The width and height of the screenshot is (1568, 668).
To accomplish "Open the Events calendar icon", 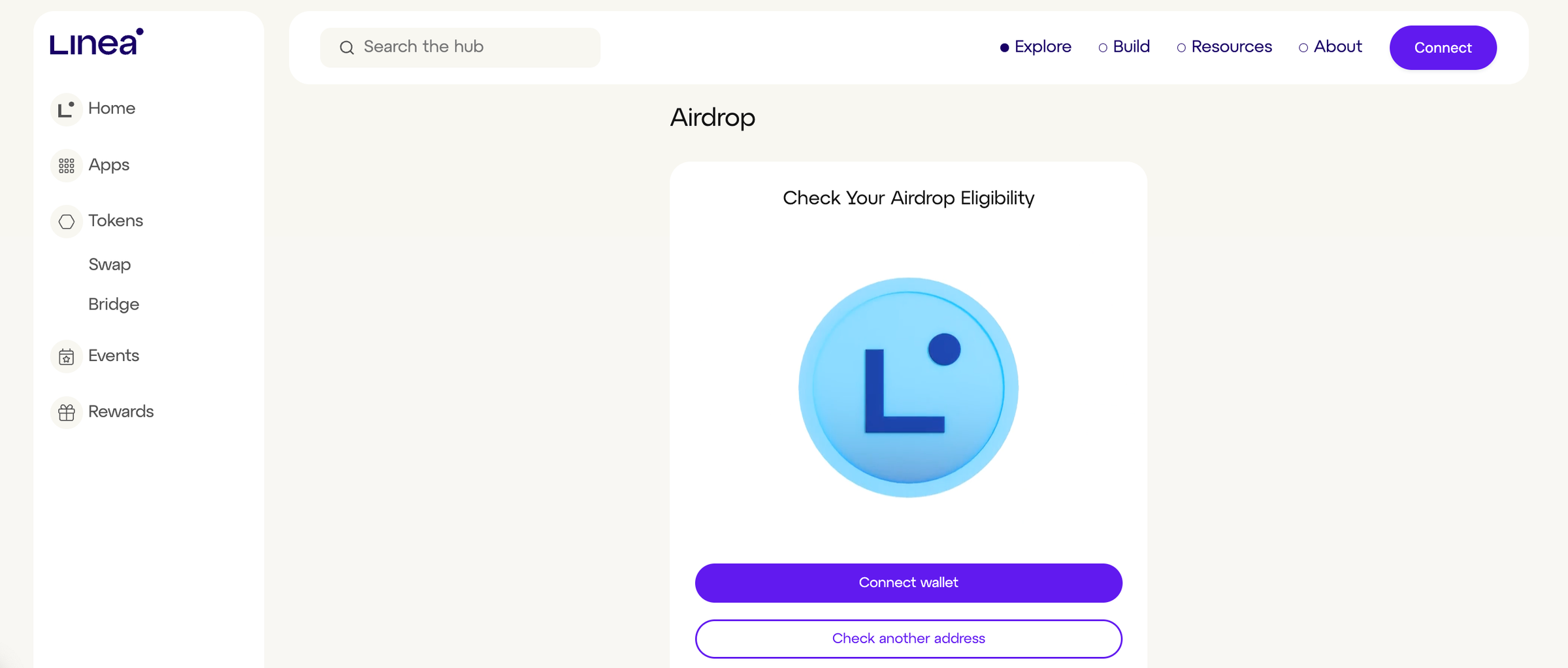I will (66, 357).
